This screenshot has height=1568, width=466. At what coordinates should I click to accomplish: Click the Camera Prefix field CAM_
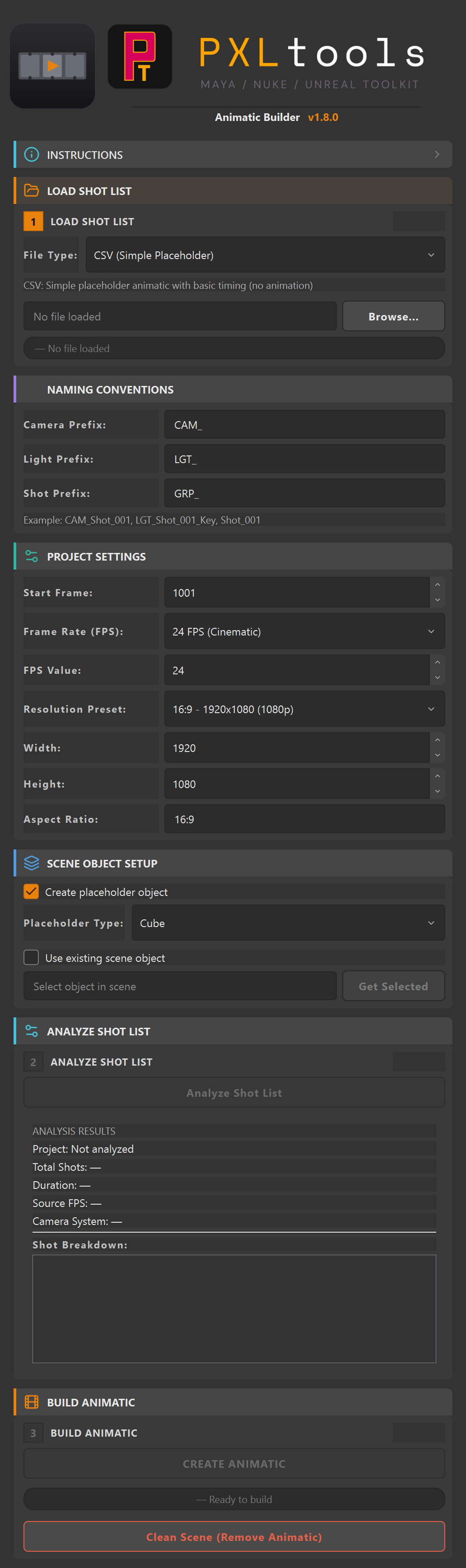coord(305,425)
